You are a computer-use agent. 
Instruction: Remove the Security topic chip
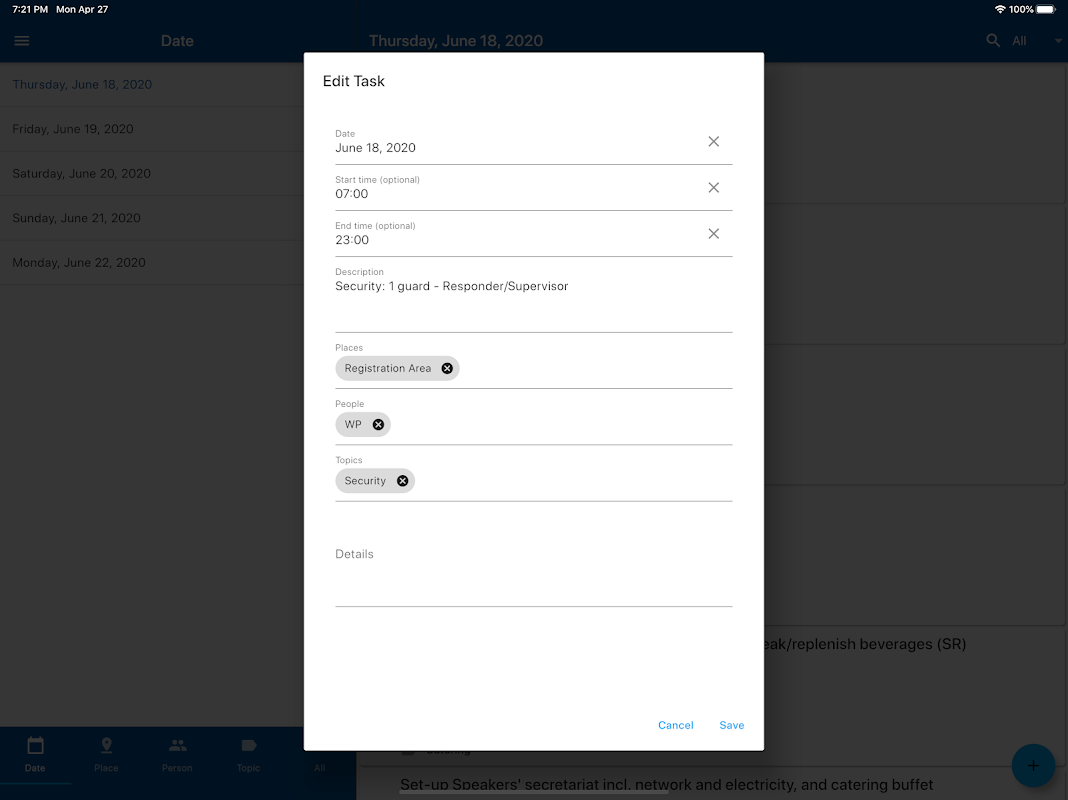[403, 481]
